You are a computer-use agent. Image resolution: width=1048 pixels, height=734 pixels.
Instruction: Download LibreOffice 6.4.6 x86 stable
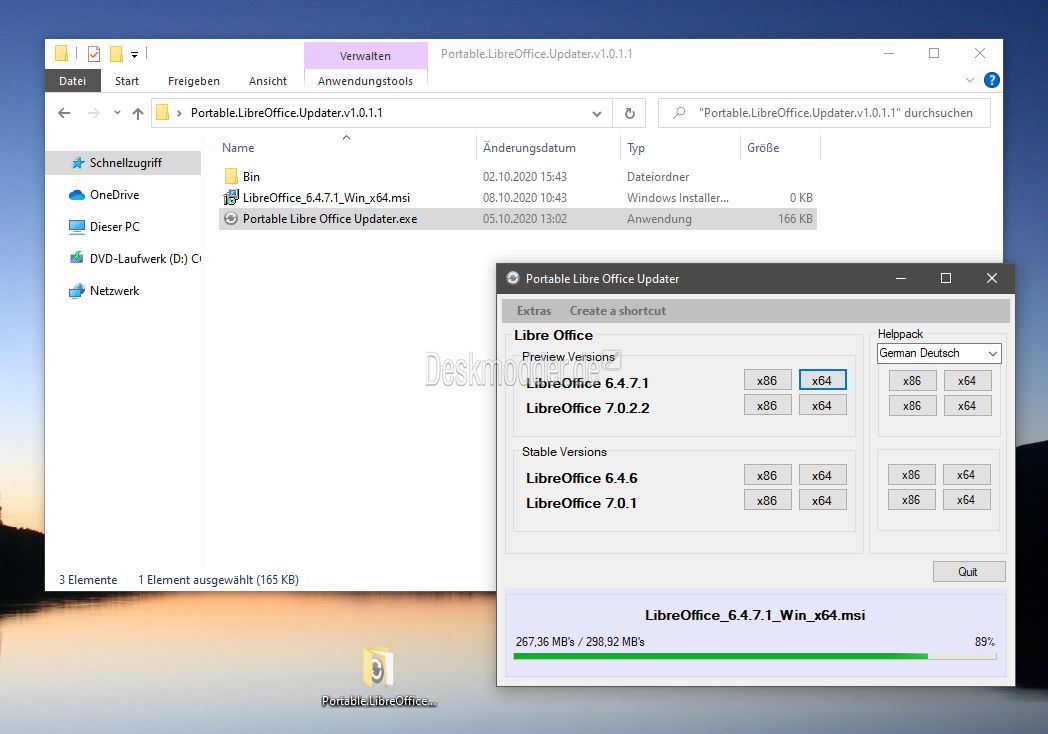point(767,475)
